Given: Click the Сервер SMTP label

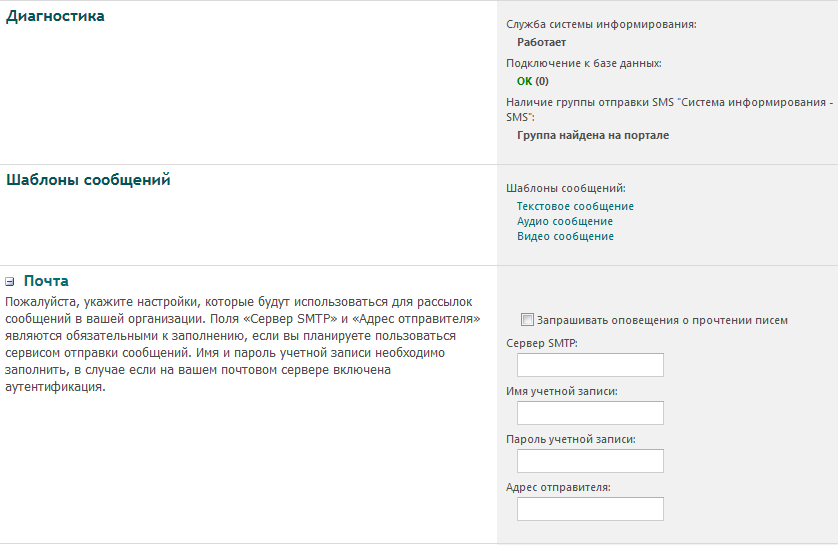Looking at the screenshot, I should click(542, 343).
